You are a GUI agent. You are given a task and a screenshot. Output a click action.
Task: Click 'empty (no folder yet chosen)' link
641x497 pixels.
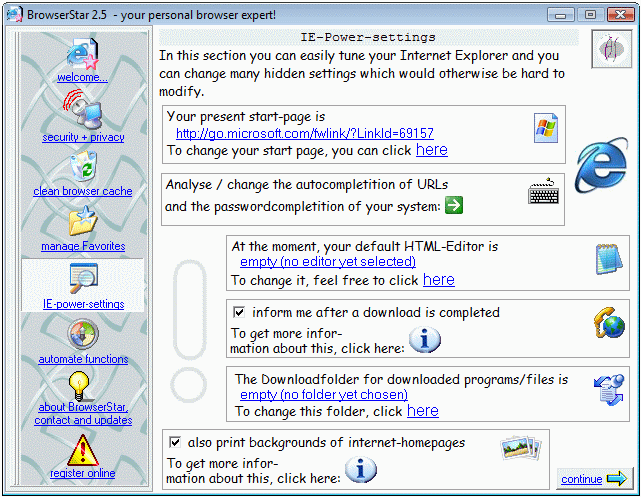point(323,395)
